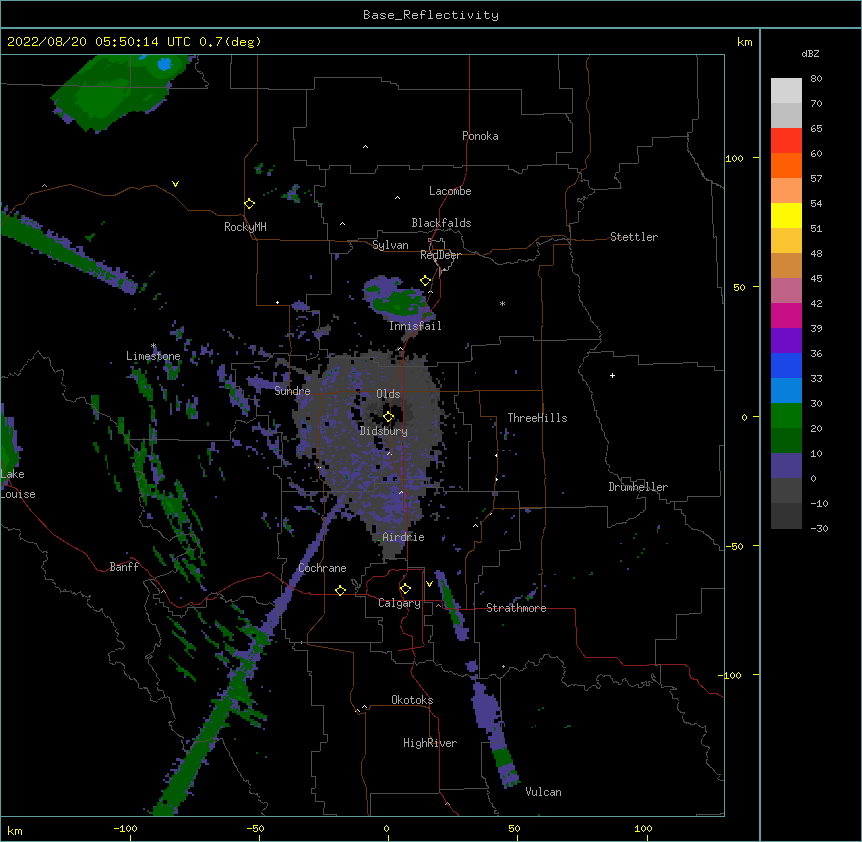The height and width of the screenshot is (842, 862).
Task: Select the yellow diamond radar site between Olds and Didsbury
Action: (x=389, y=417)
